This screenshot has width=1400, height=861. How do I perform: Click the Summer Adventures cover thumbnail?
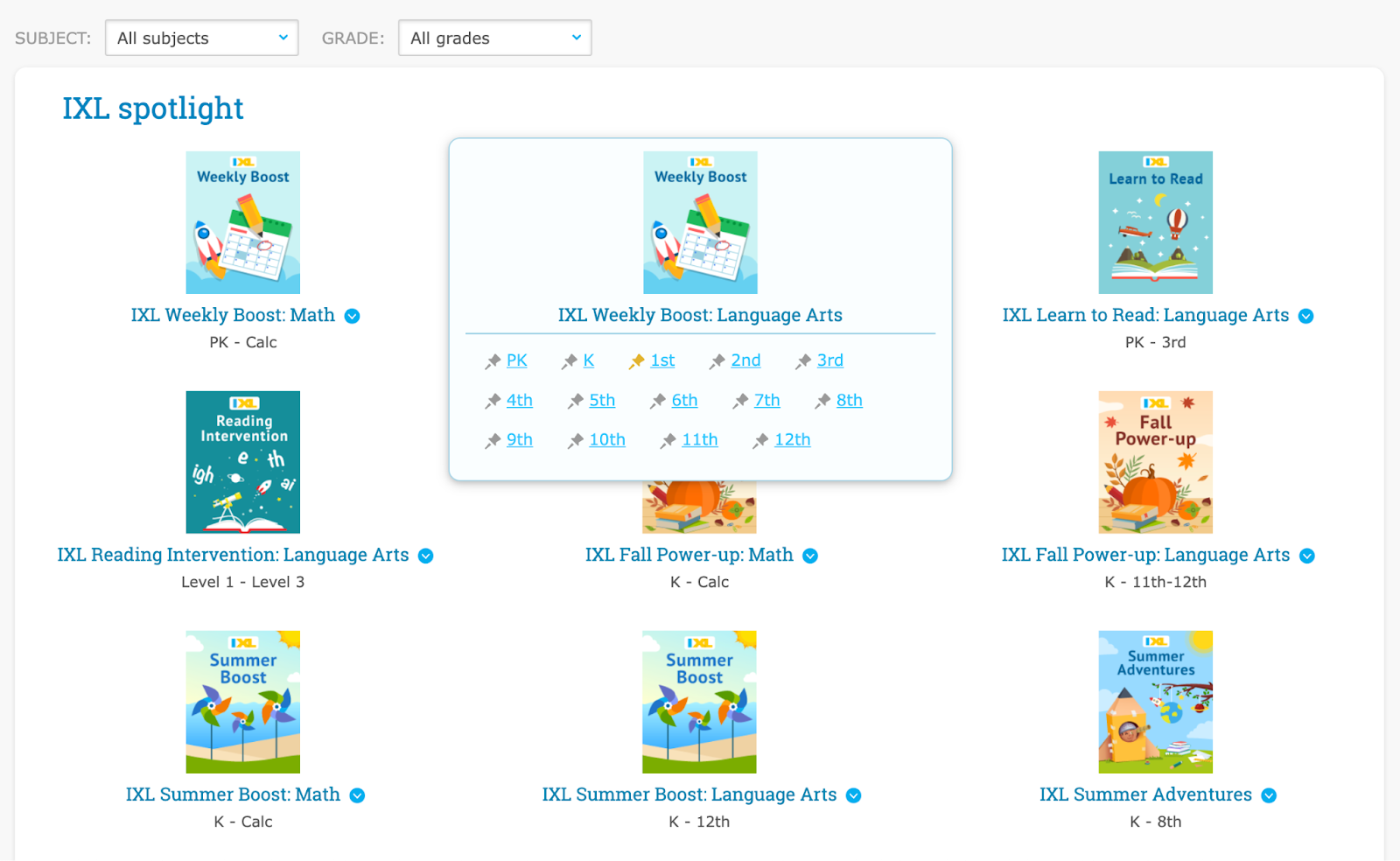pyautogui.click(x=1156, y=702)
